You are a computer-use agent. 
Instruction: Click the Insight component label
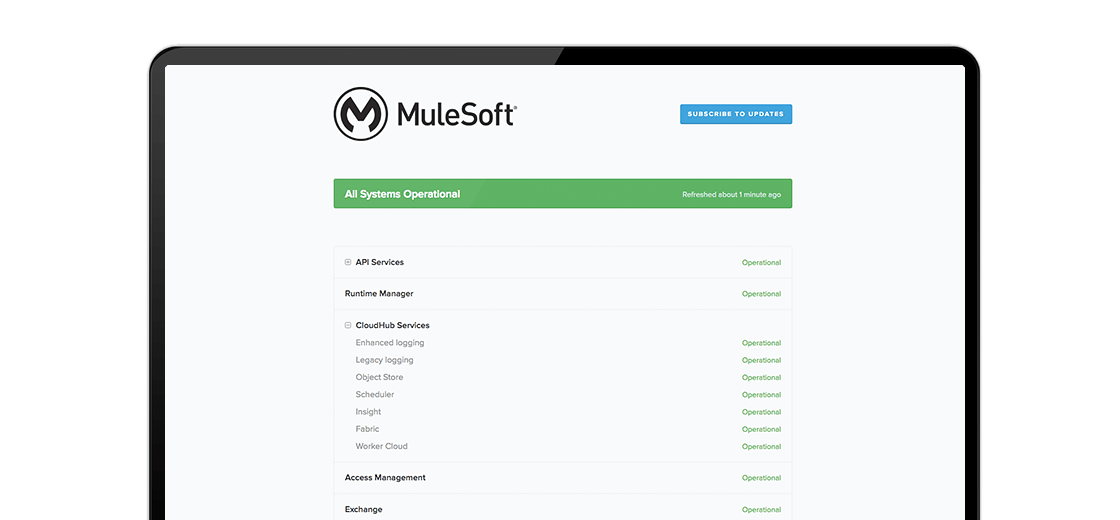[369, 411]
